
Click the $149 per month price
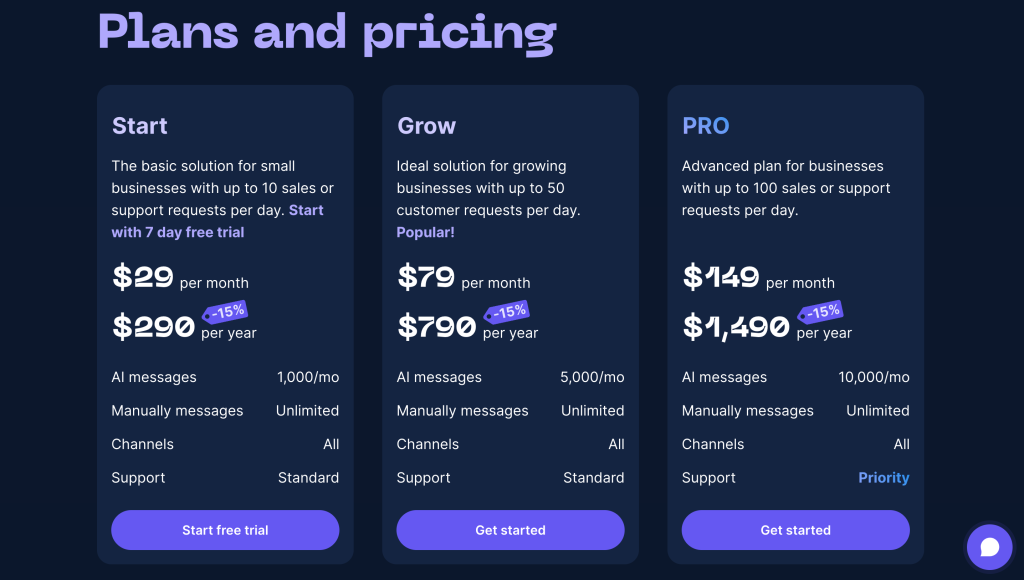(x=721, y=277)
